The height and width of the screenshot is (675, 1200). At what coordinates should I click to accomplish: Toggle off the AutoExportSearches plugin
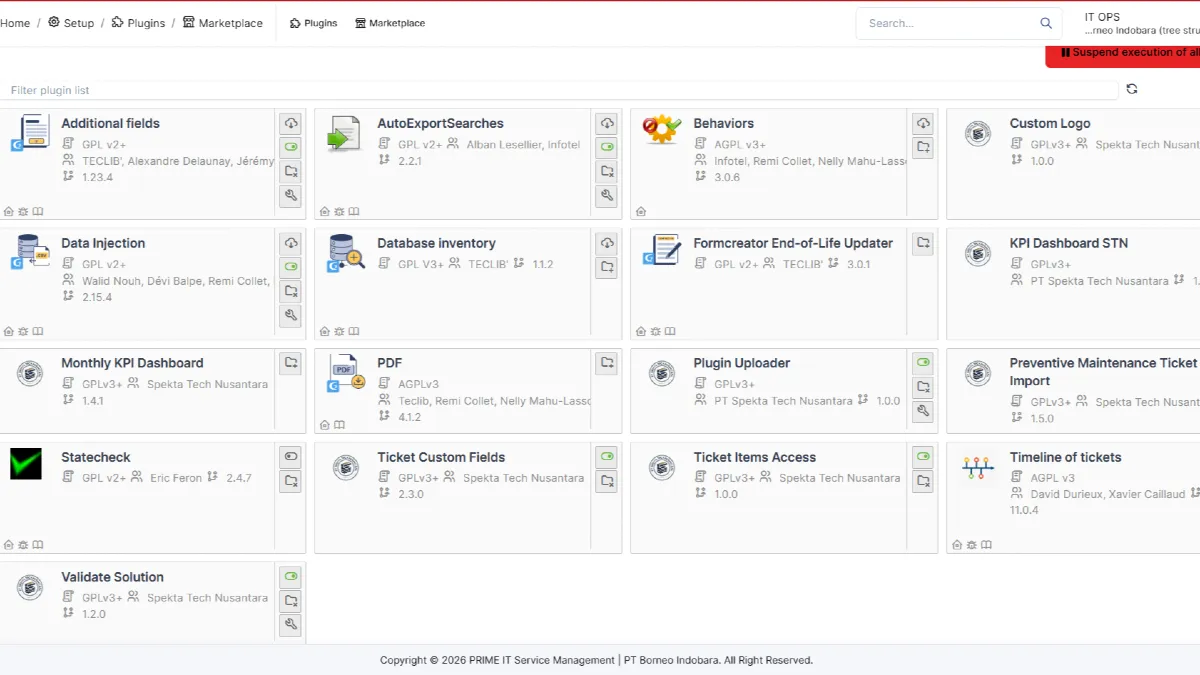[x=607, y=148]
